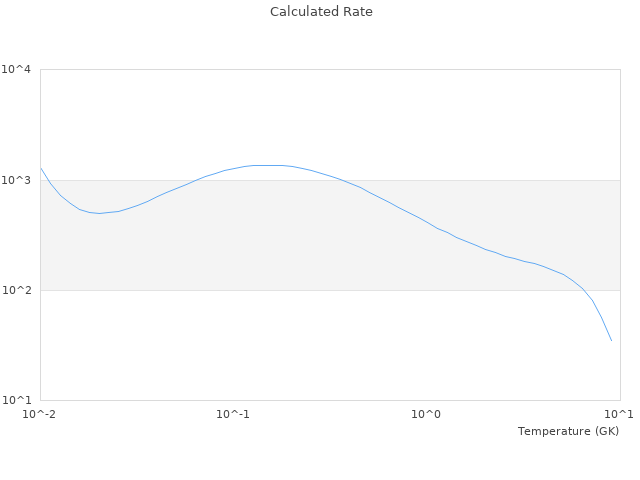Screen dimensions: 640x480
Task: Click the peak of the blue rate curve
Action: [x=270, y=165]
